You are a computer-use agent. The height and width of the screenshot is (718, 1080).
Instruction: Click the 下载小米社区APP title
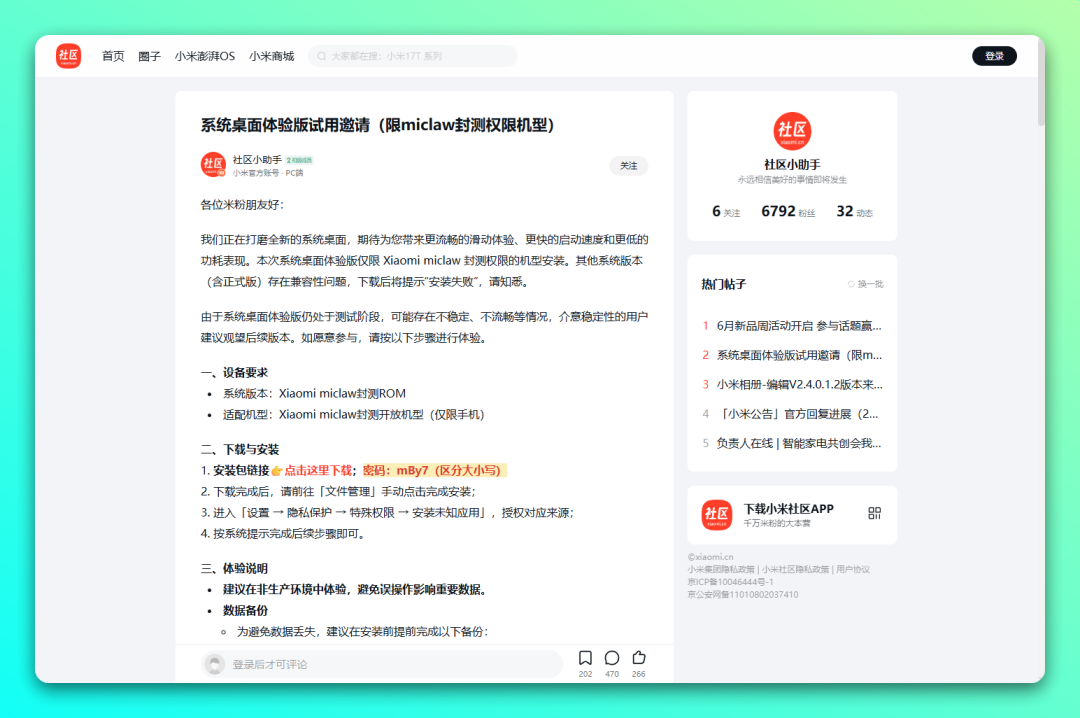789,509
